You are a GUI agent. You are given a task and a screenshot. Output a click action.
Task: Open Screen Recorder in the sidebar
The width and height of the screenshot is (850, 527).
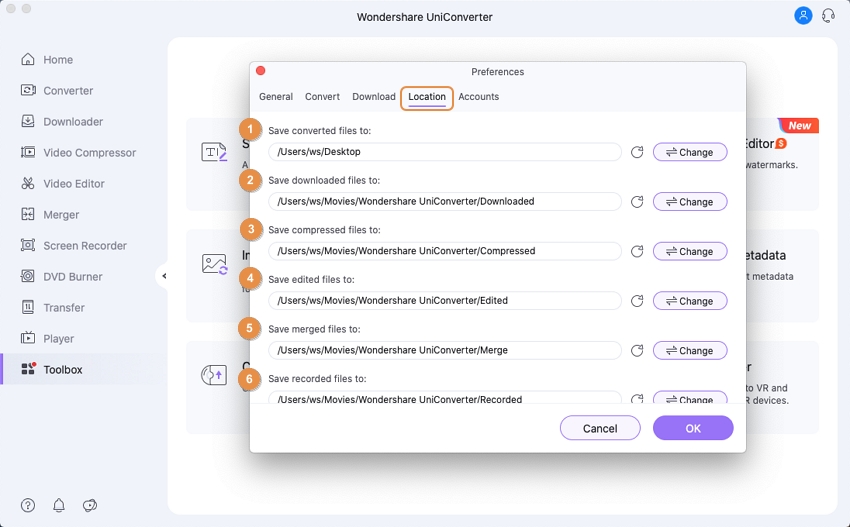tap(84, 246)
